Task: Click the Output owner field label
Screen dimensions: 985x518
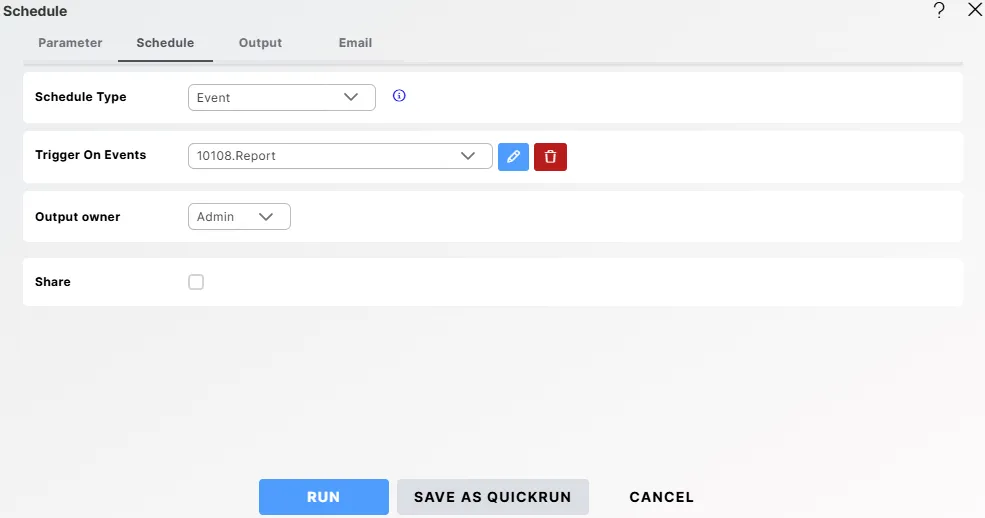Action: click(77, 217)
